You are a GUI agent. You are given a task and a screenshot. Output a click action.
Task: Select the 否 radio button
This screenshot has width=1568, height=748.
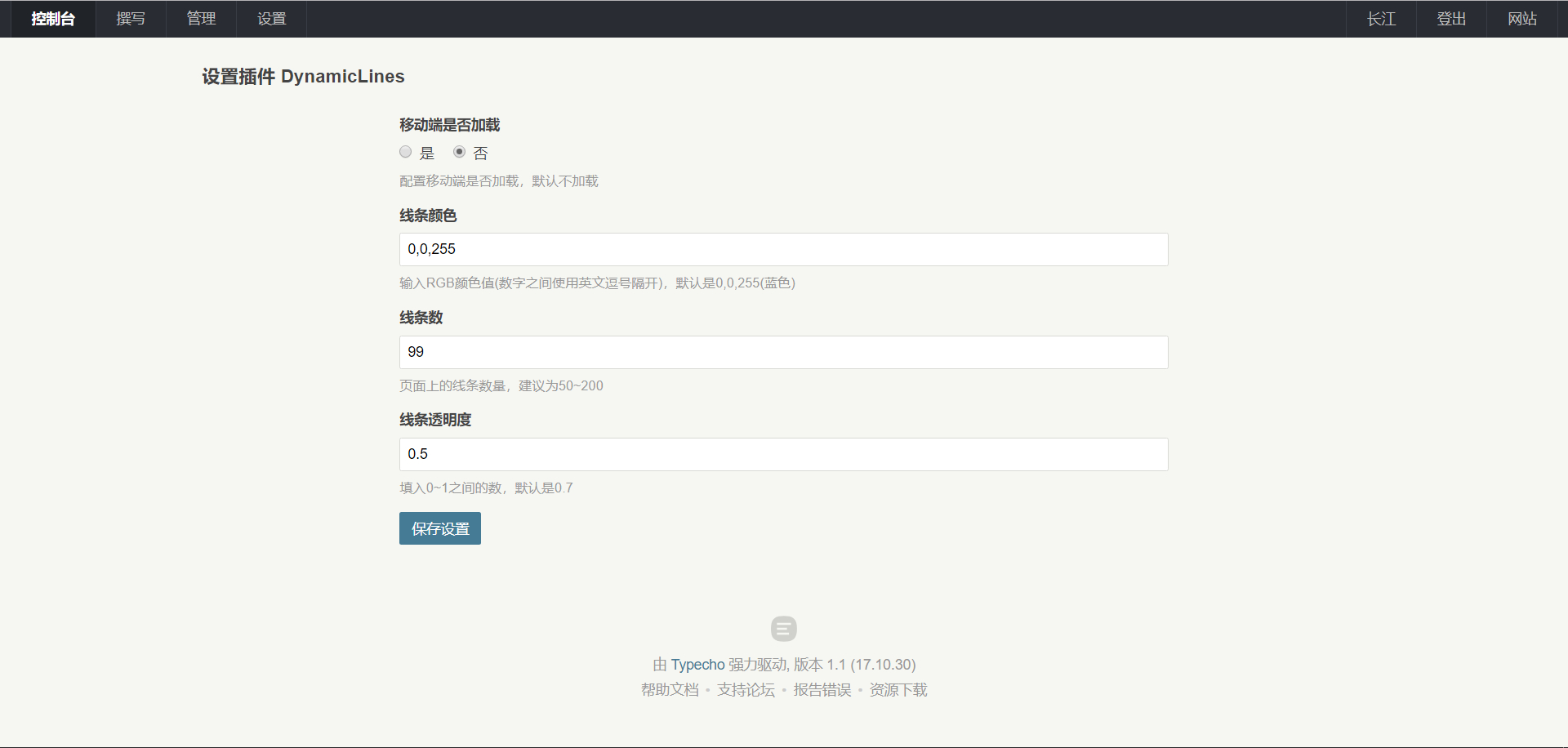click(459, 152)
